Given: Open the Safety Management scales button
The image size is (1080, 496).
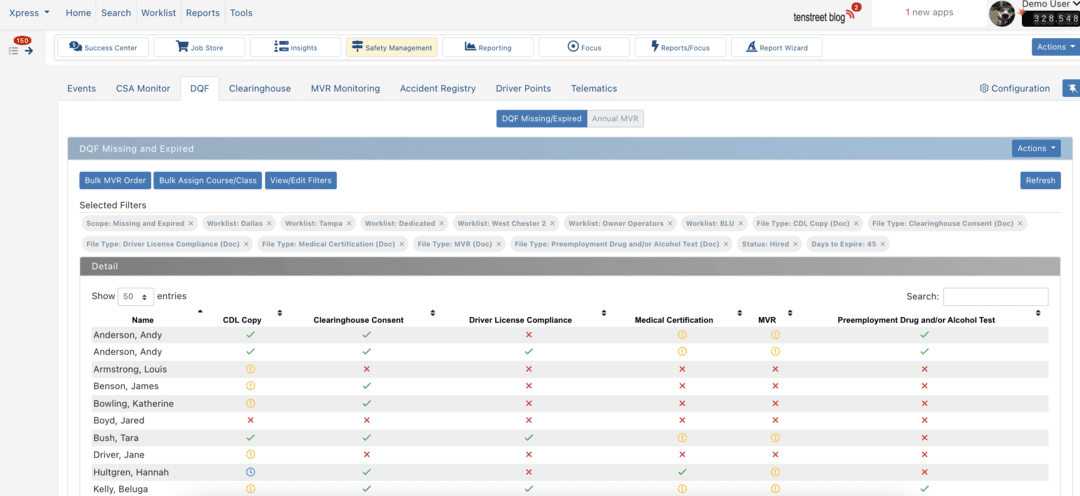Looking at the screenshot, I should pos(391,47).
